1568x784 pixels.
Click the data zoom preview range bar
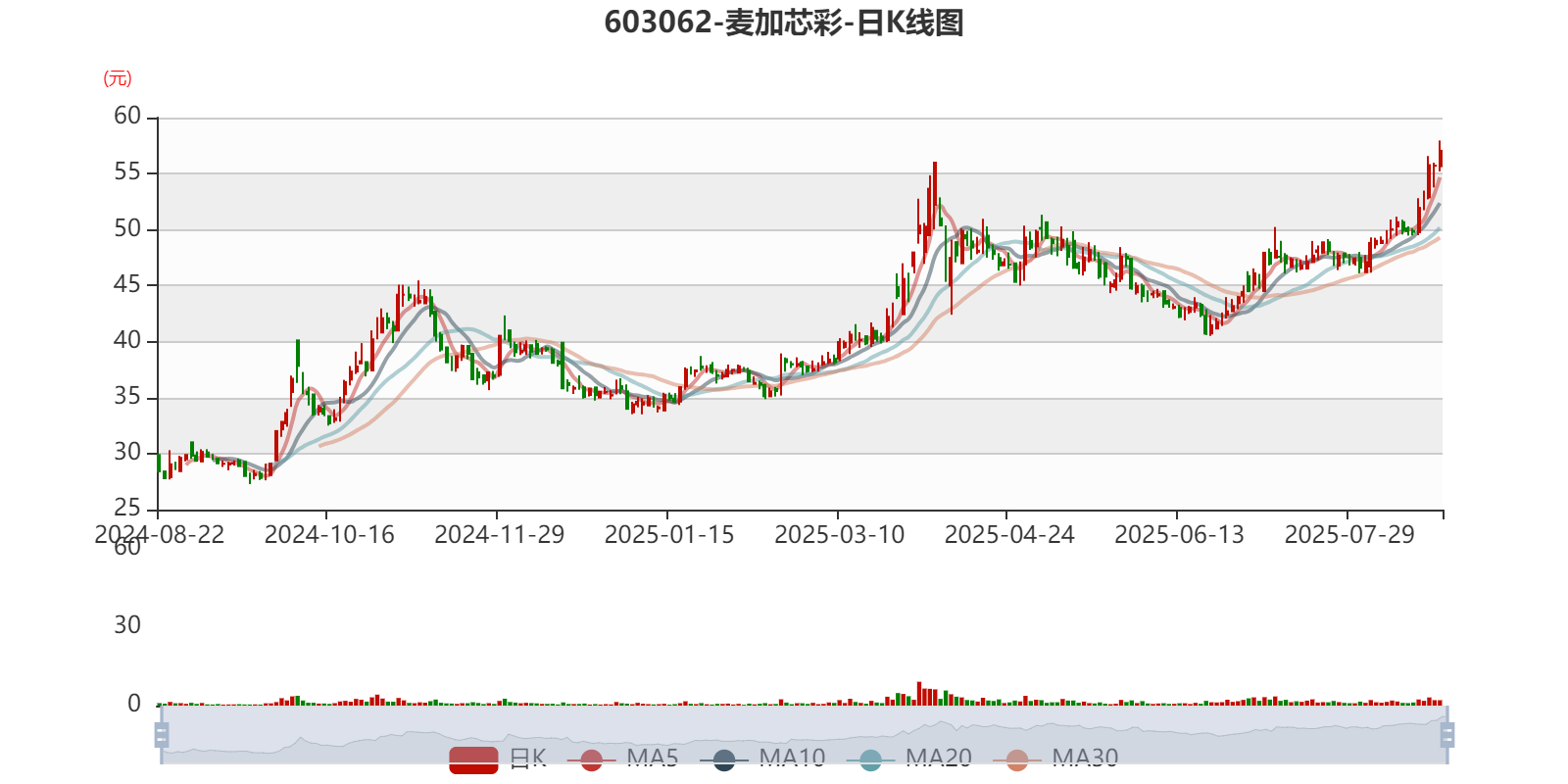804,734
